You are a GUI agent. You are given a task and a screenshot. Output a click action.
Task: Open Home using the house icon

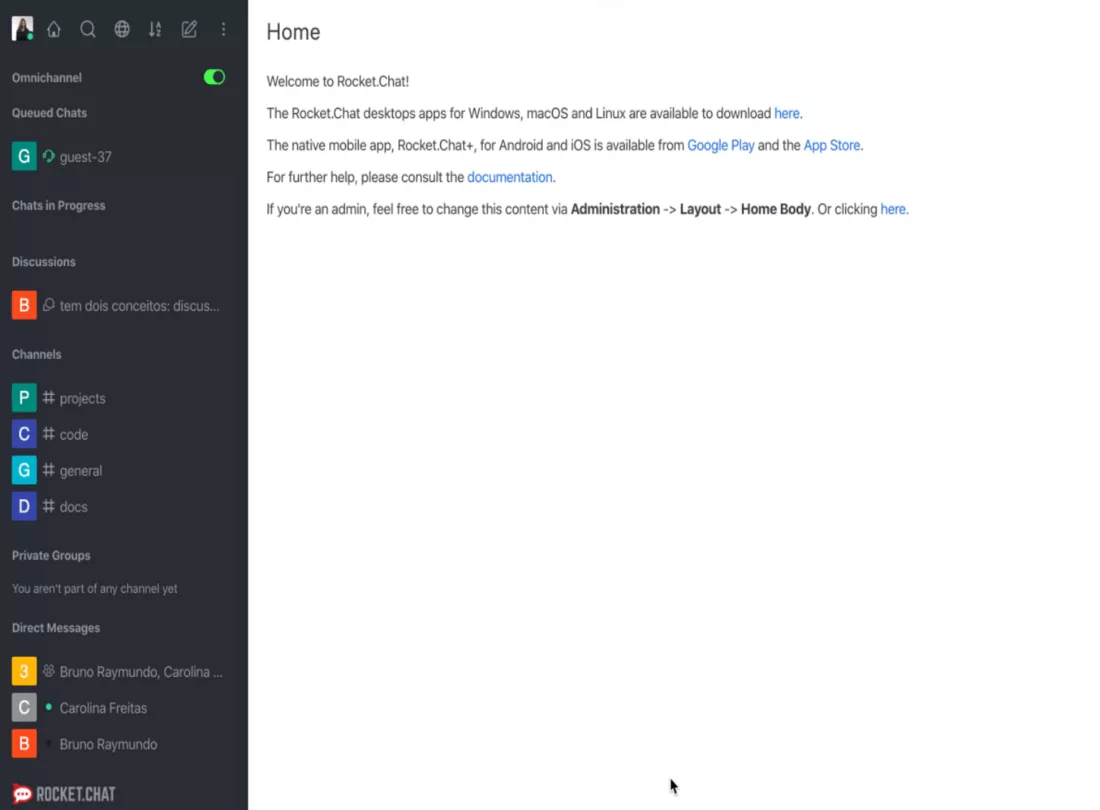(54, 29)
